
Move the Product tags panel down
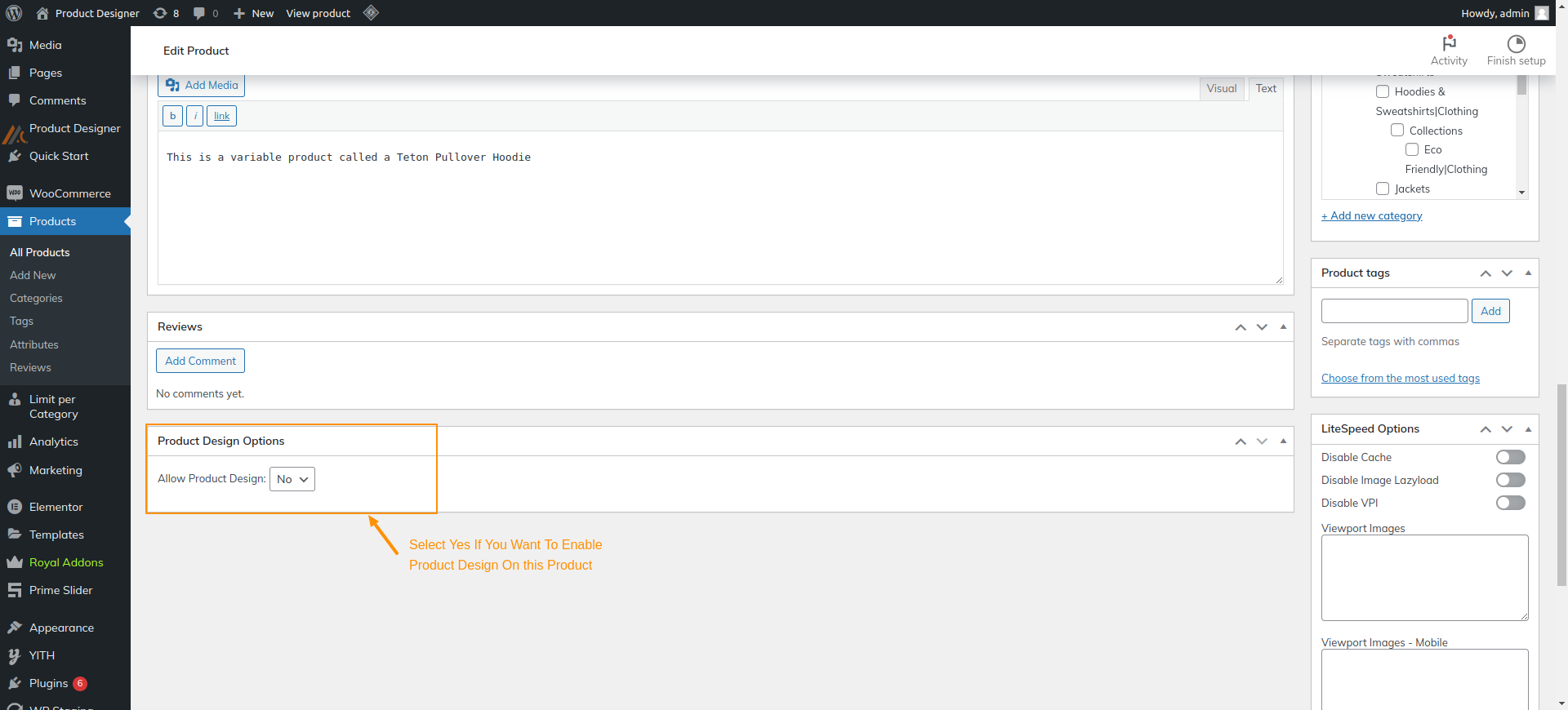click(x=1507, y=273)
